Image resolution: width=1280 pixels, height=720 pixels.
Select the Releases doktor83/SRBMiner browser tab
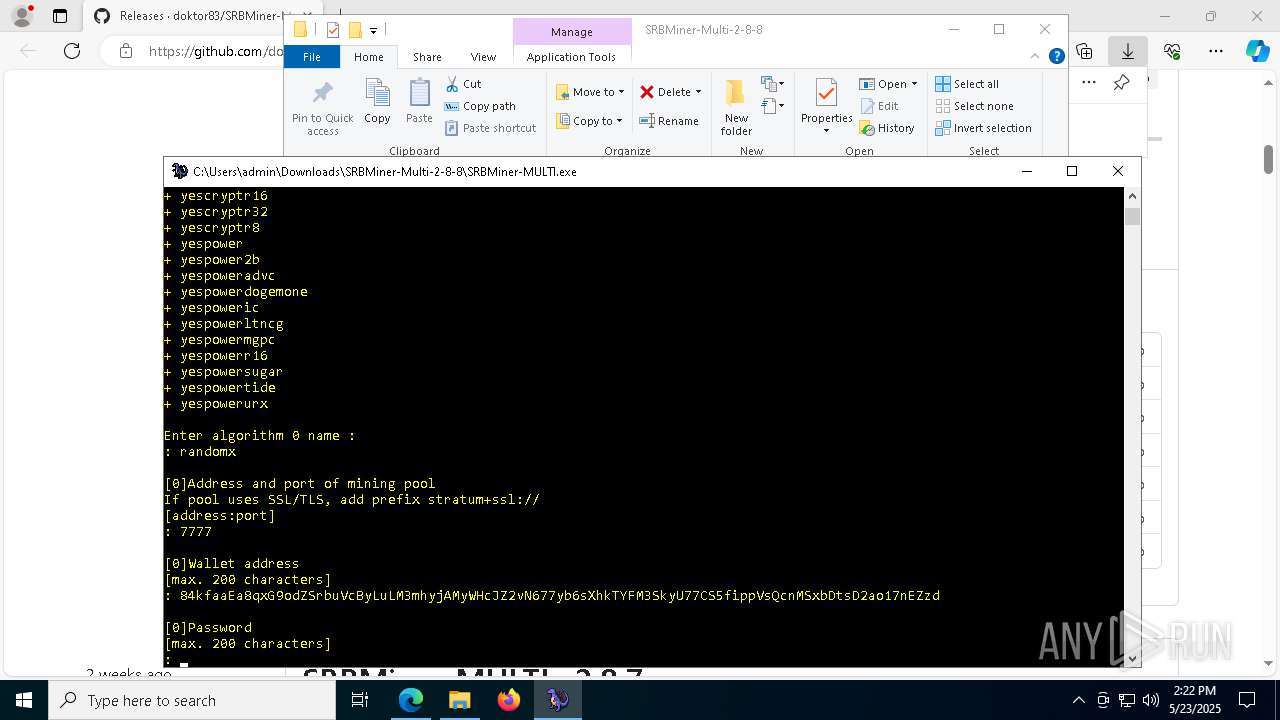[190, 16]
